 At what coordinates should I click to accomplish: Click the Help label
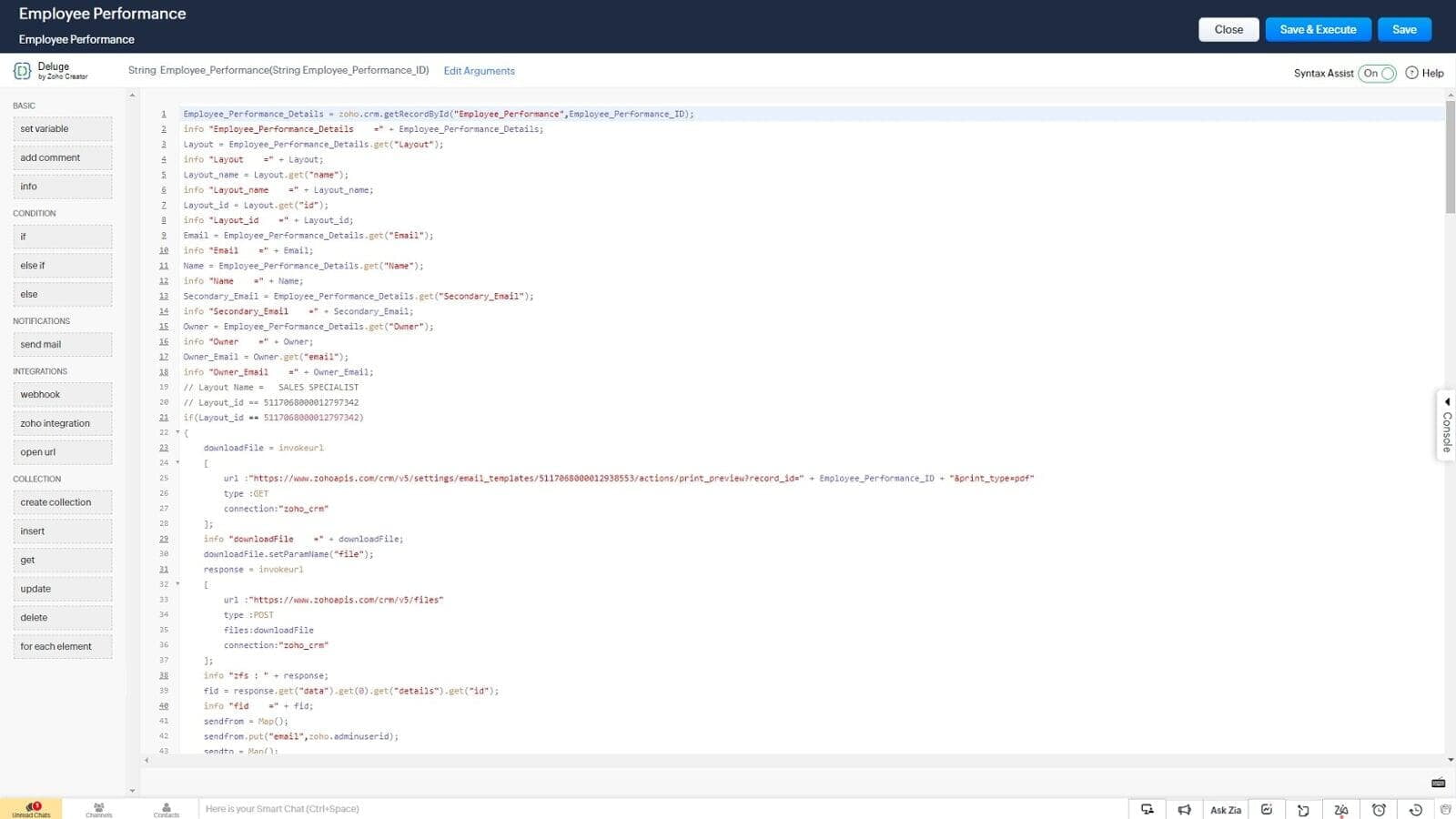coord(1432,73)
